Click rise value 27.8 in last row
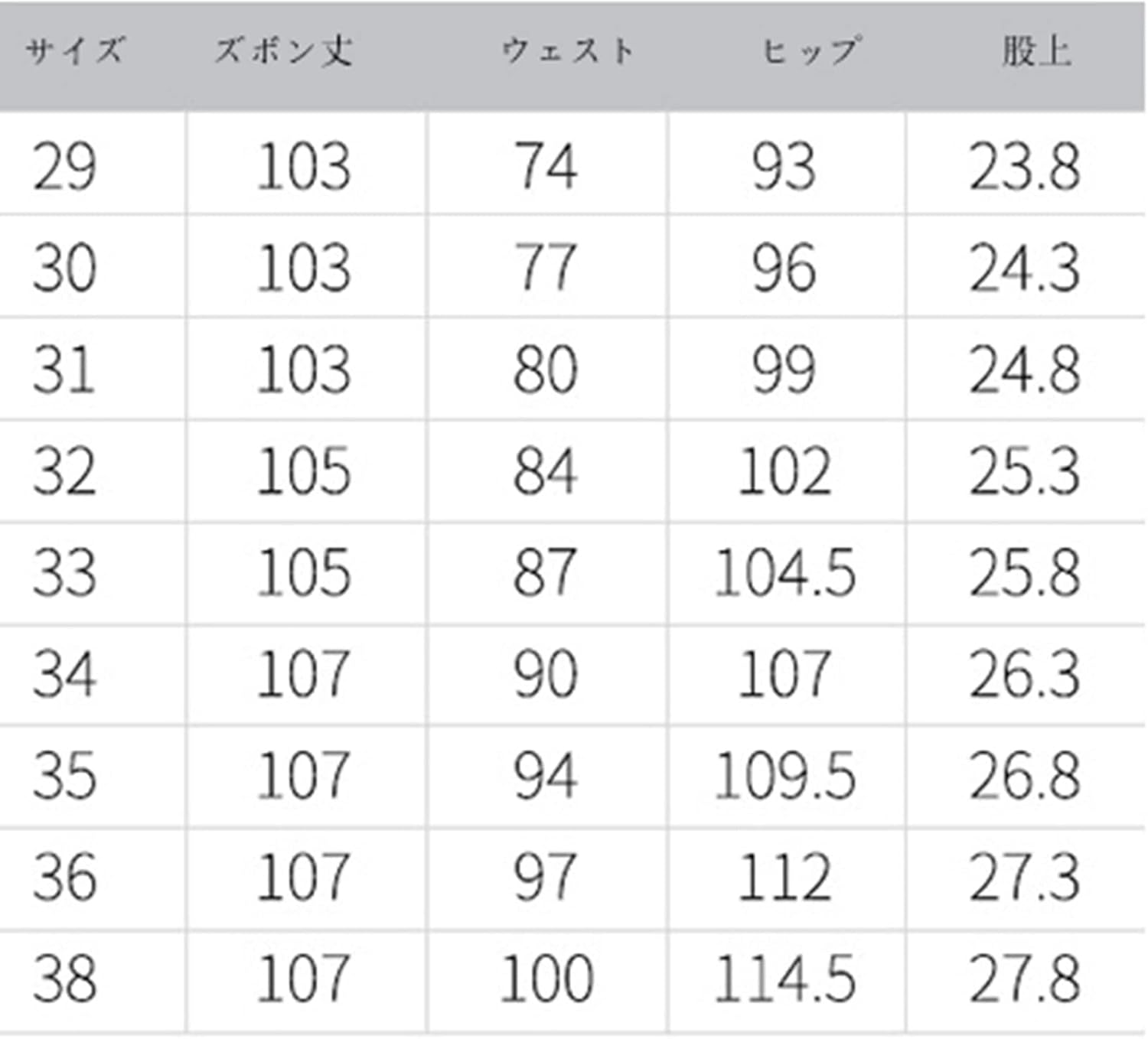The image size is (1148, 1039). (1025, 979)
